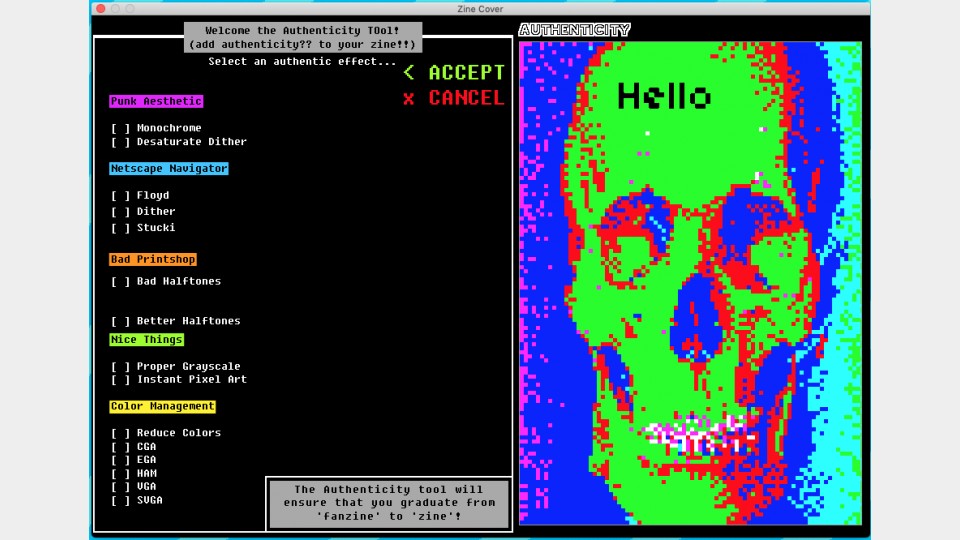This screenshot has width=960, height=540.
Task: Turn on Instant Pixel Art
Action: click(x=121, y=380)
